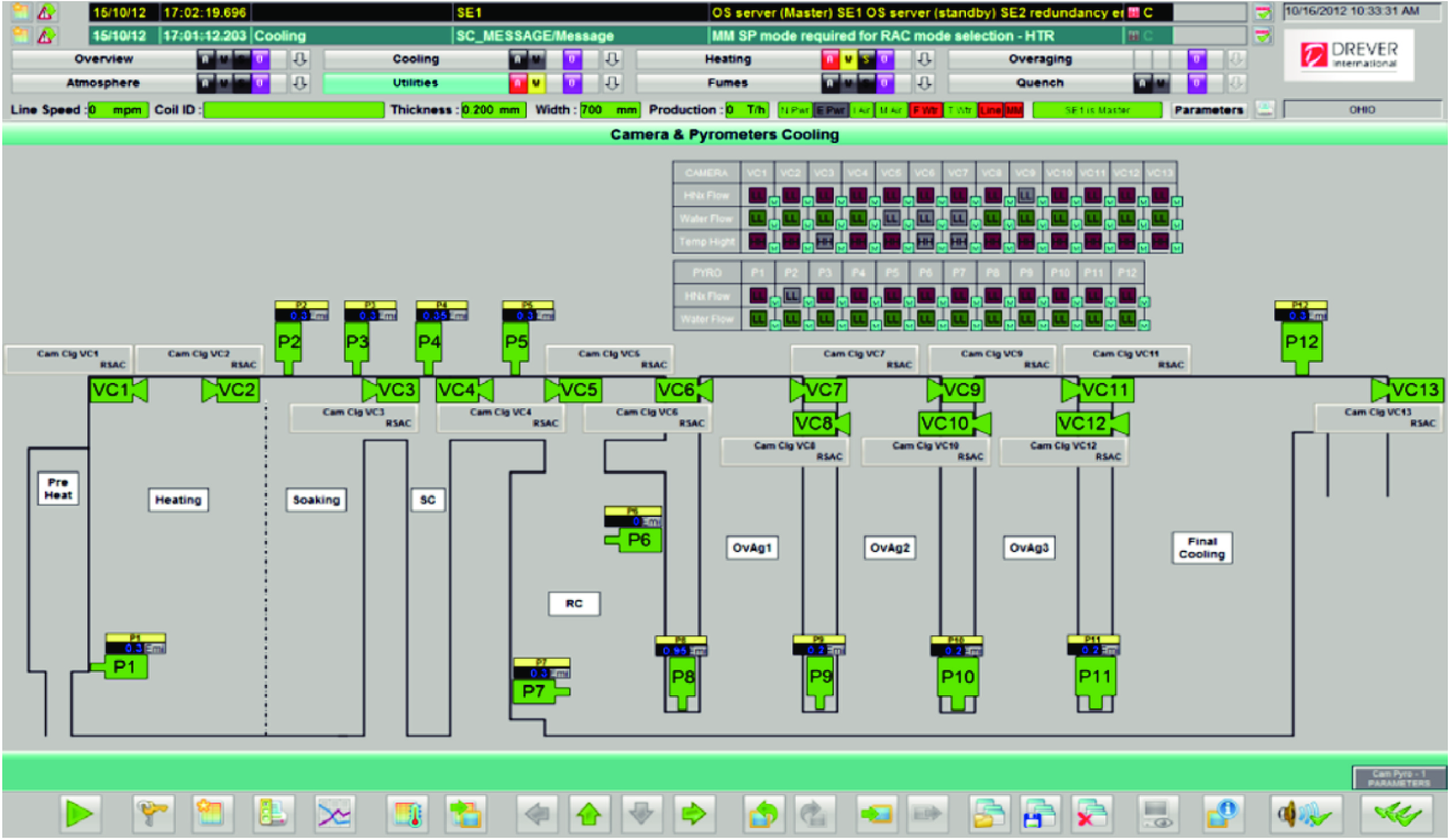Click the green arrow into screen icon
This screenshot has height=840, width=1449.
(x=876, y=814)
